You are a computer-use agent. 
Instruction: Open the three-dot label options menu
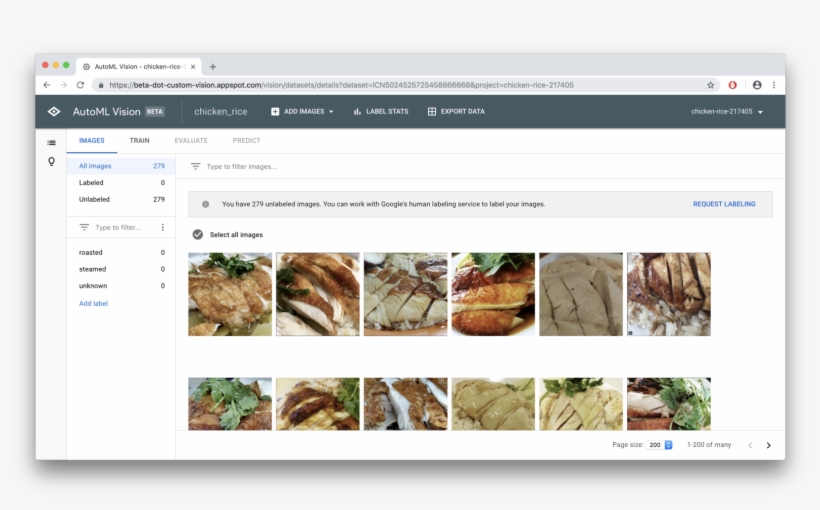tap(162, 228)
